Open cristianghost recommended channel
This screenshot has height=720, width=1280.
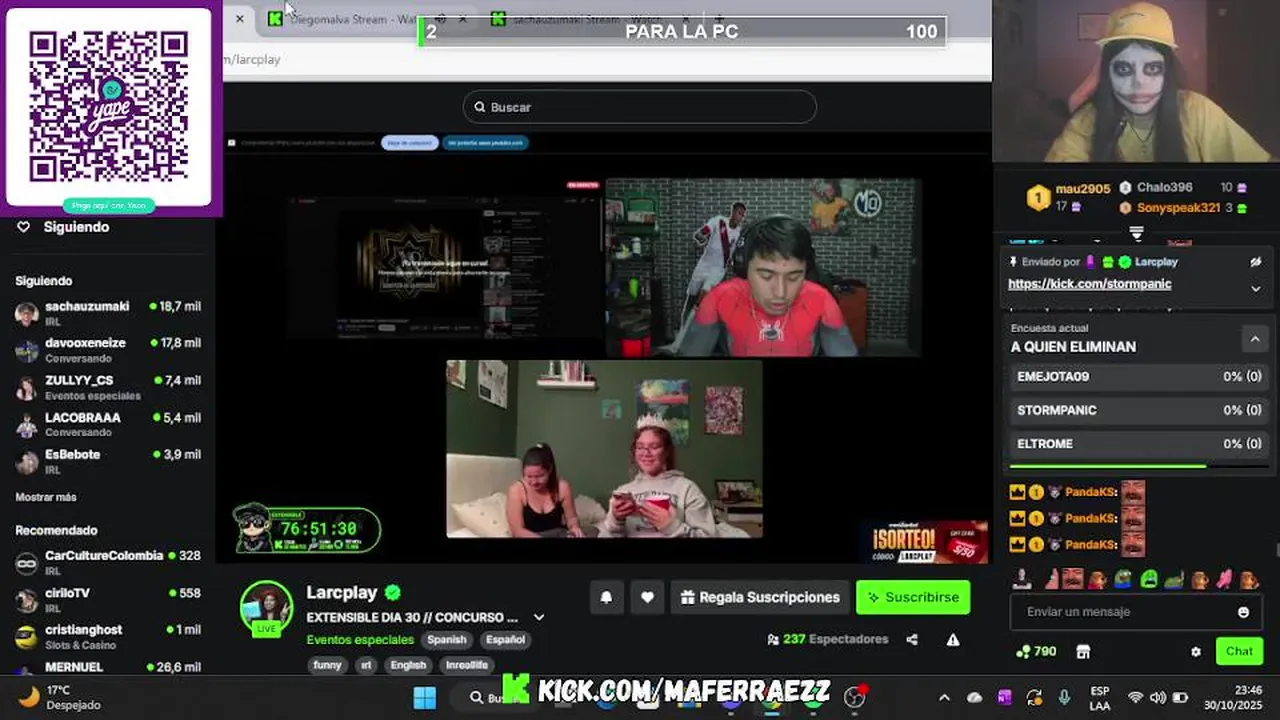108,637
